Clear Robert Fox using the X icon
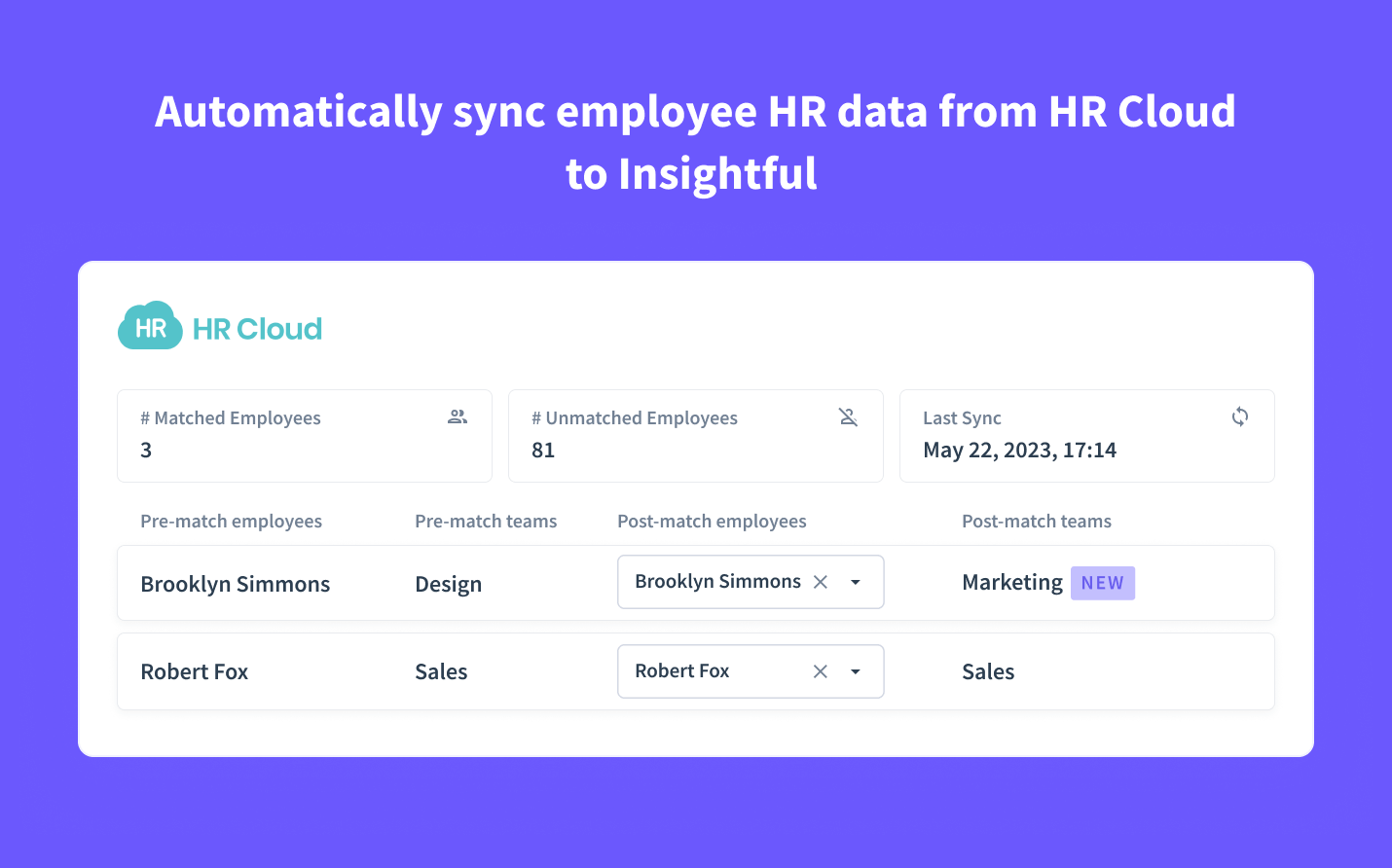This screenshot has height=868, width=1392. click(821, 670)
